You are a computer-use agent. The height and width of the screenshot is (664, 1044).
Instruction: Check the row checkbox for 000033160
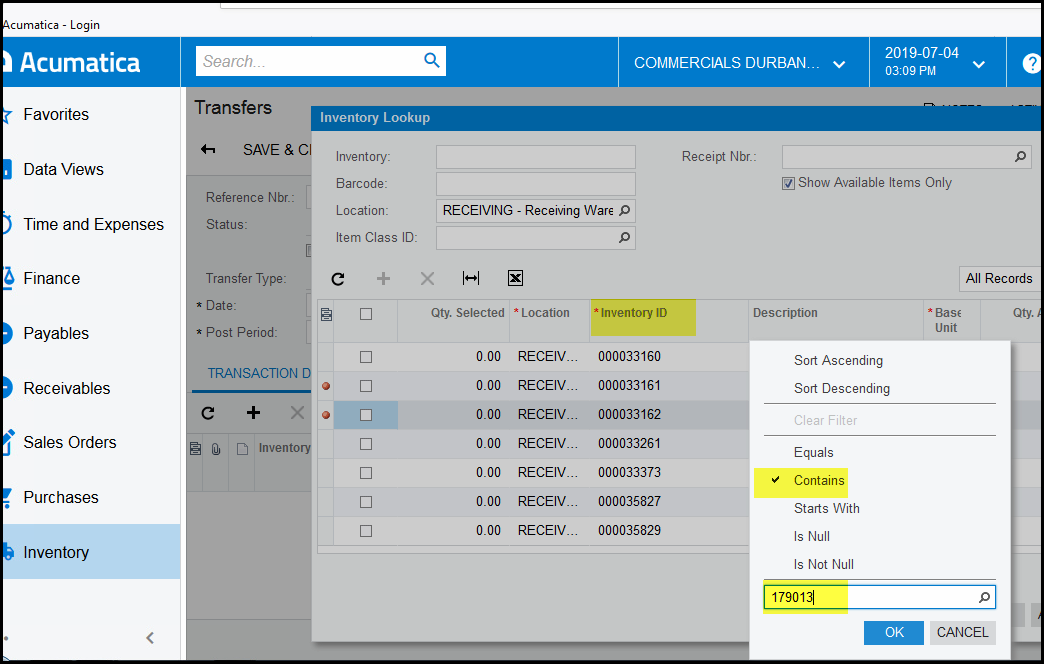366,357
